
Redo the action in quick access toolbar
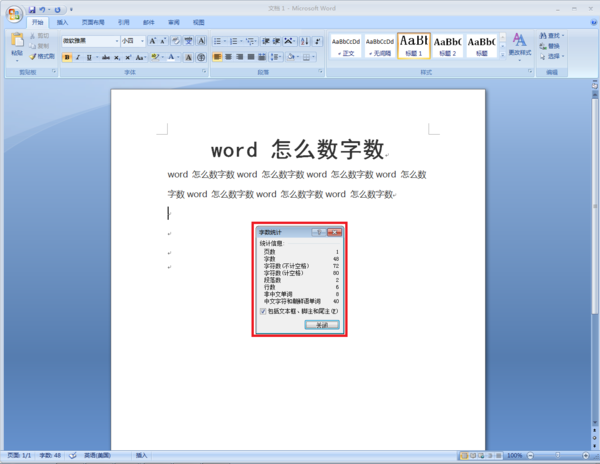point(57,10)
